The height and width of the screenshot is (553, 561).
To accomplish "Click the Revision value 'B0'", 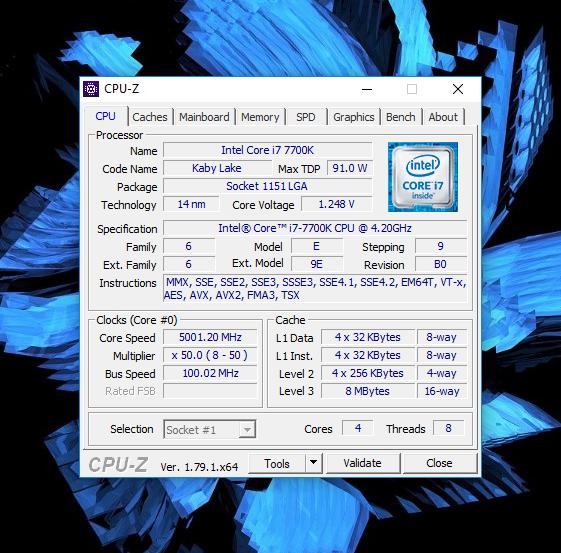I will coord(441,264).
